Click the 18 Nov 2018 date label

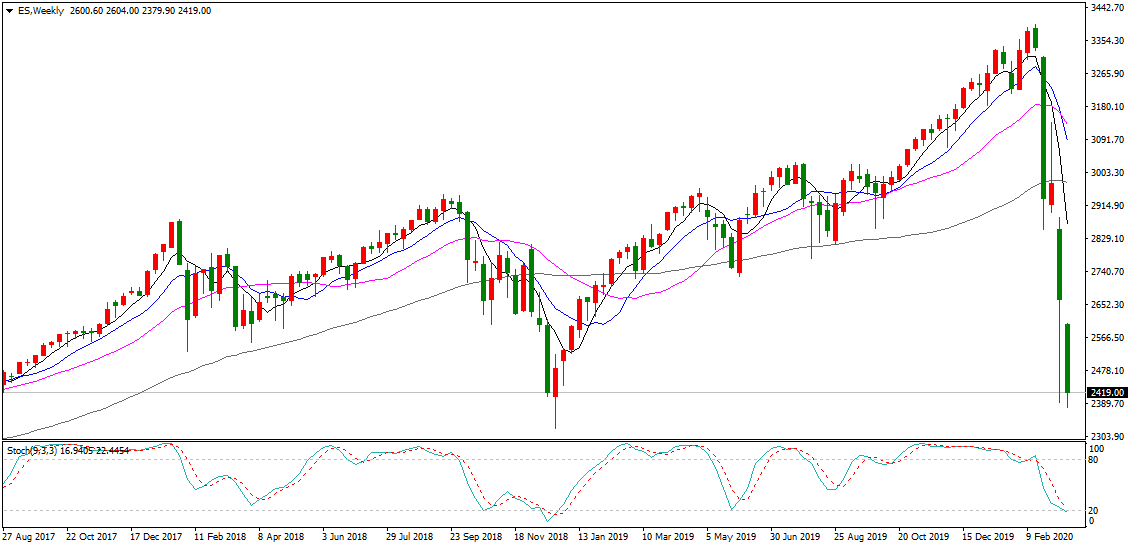[x=541, y=537]
